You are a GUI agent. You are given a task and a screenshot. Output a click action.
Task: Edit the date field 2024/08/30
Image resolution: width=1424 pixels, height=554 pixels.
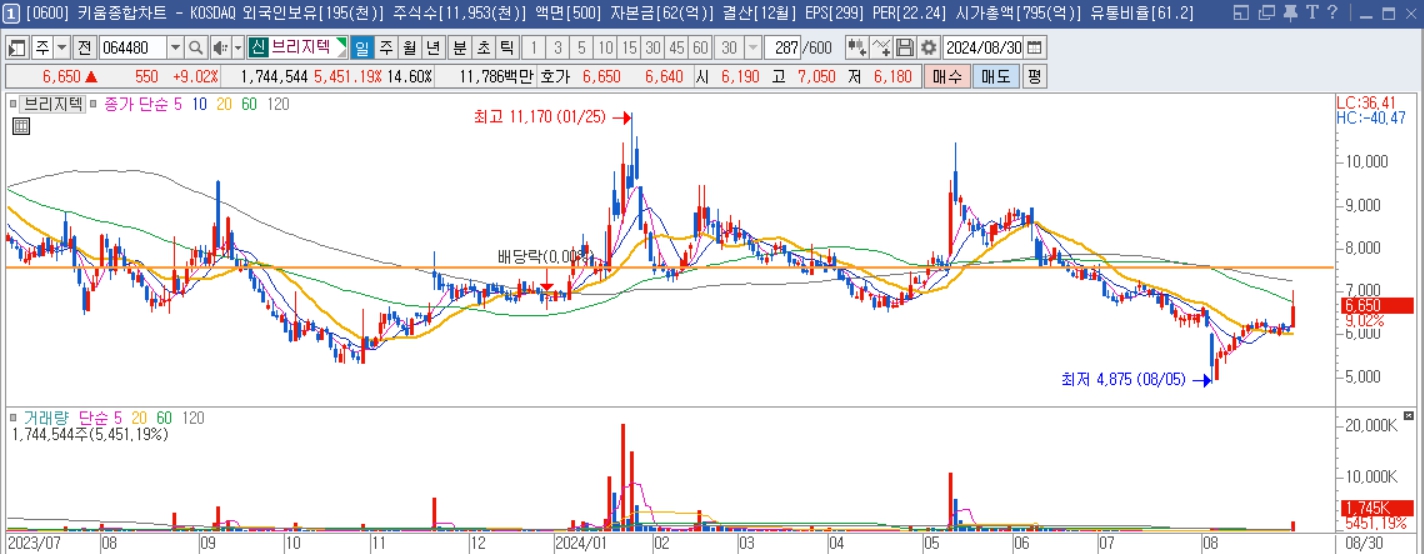[x=984, y=48]
